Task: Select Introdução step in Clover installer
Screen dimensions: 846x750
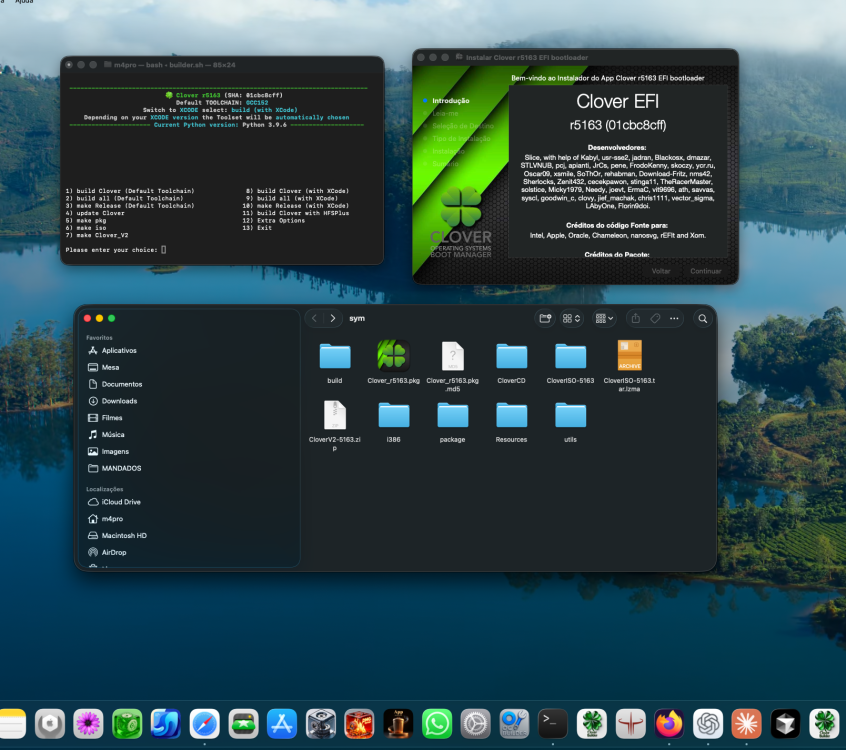Action: point(451,100)
